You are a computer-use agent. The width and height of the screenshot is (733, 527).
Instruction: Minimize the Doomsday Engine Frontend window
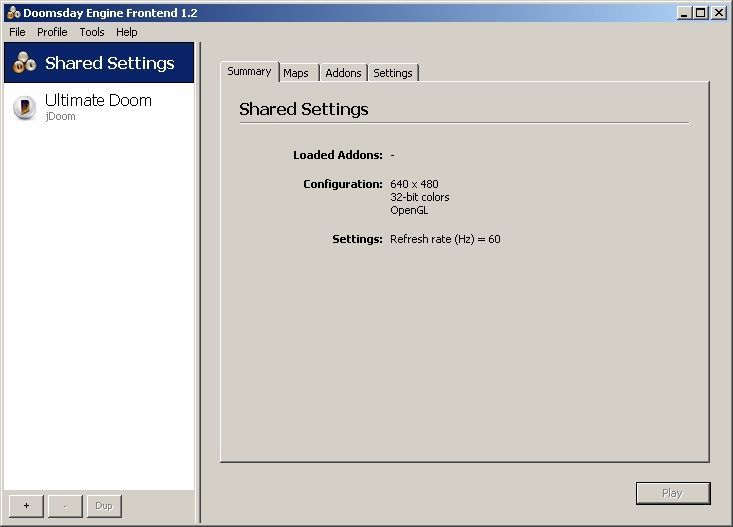point(684,13)
